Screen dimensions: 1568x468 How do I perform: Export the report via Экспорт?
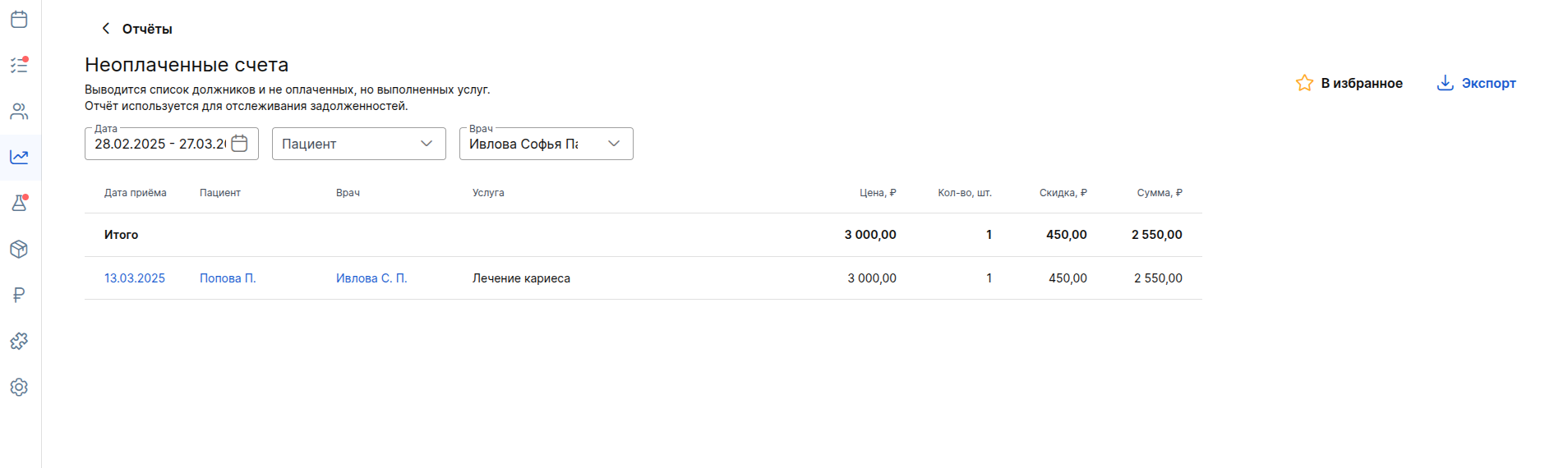(x=1476, y=83)
